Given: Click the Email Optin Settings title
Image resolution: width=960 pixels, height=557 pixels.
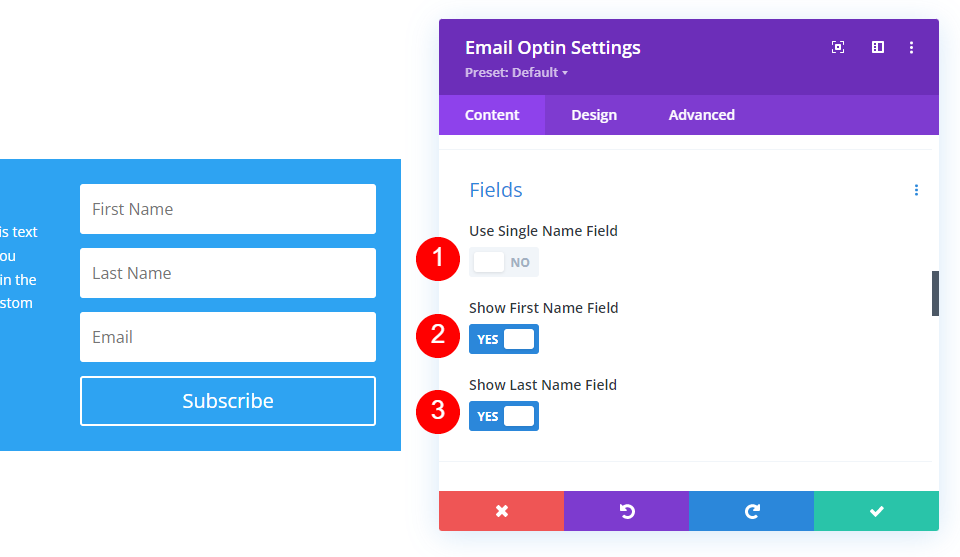Looking at the screenshot, I should point(553,48).
